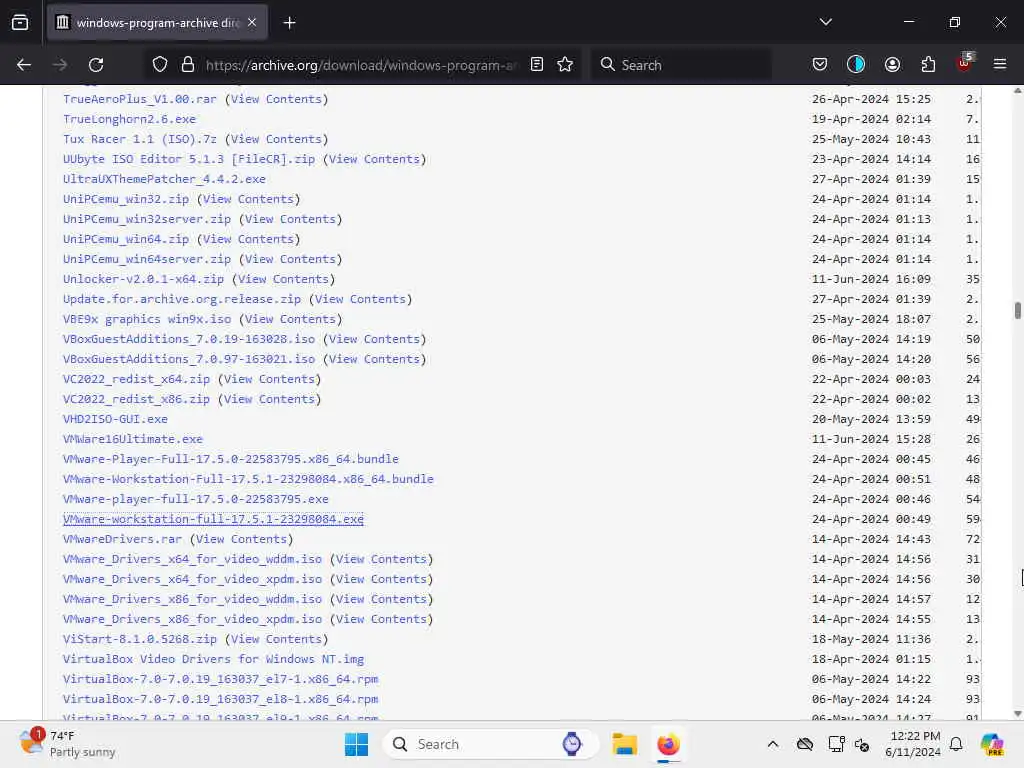
Task: Download VirtualBox Video Drivers for Windows NT.img
Action: click(x=213, y=659)
